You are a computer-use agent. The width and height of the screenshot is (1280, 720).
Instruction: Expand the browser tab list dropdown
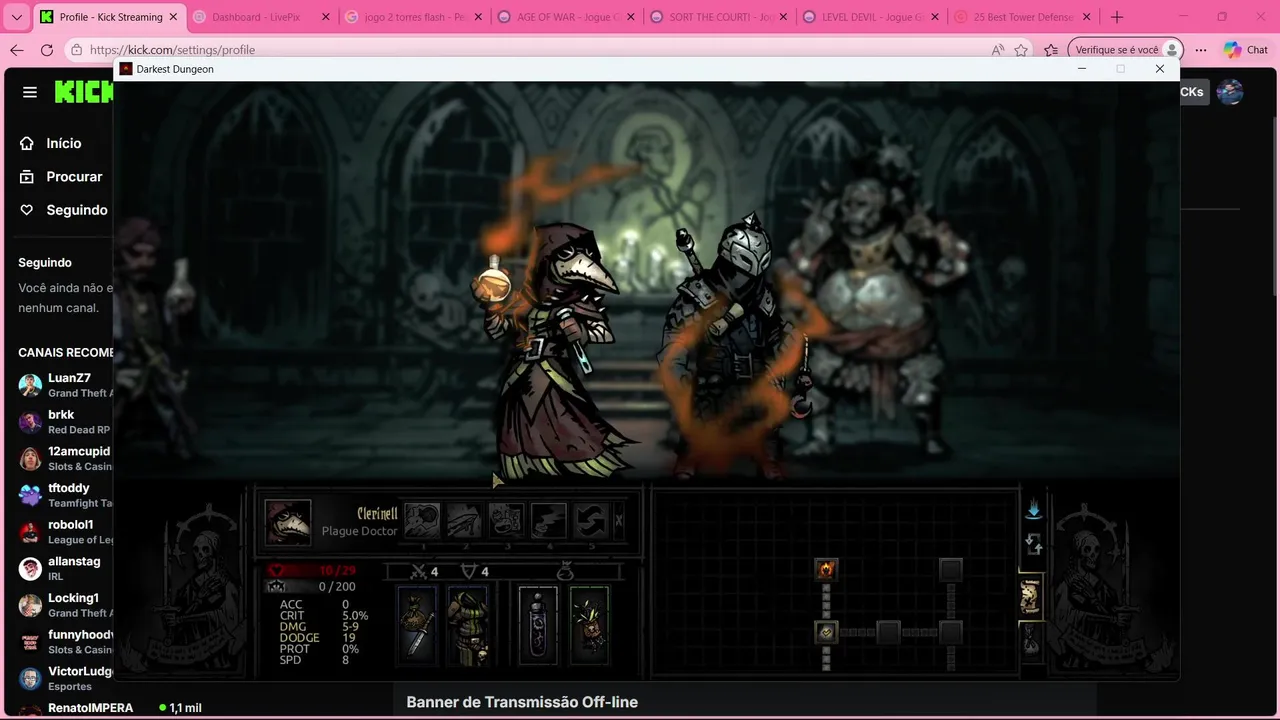point(16,17)
